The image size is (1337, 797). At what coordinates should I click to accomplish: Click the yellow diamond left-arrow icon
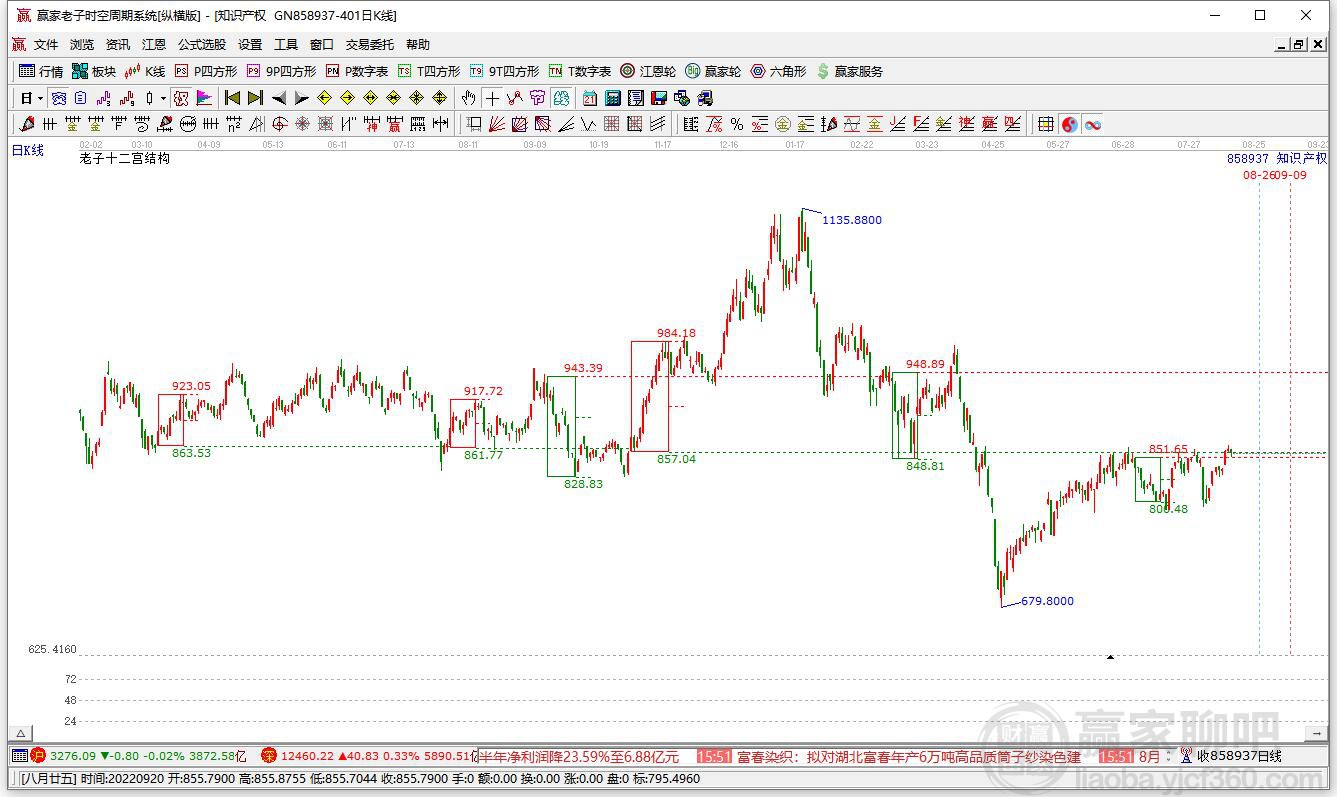pyautogui.click(x=324, y=98)
